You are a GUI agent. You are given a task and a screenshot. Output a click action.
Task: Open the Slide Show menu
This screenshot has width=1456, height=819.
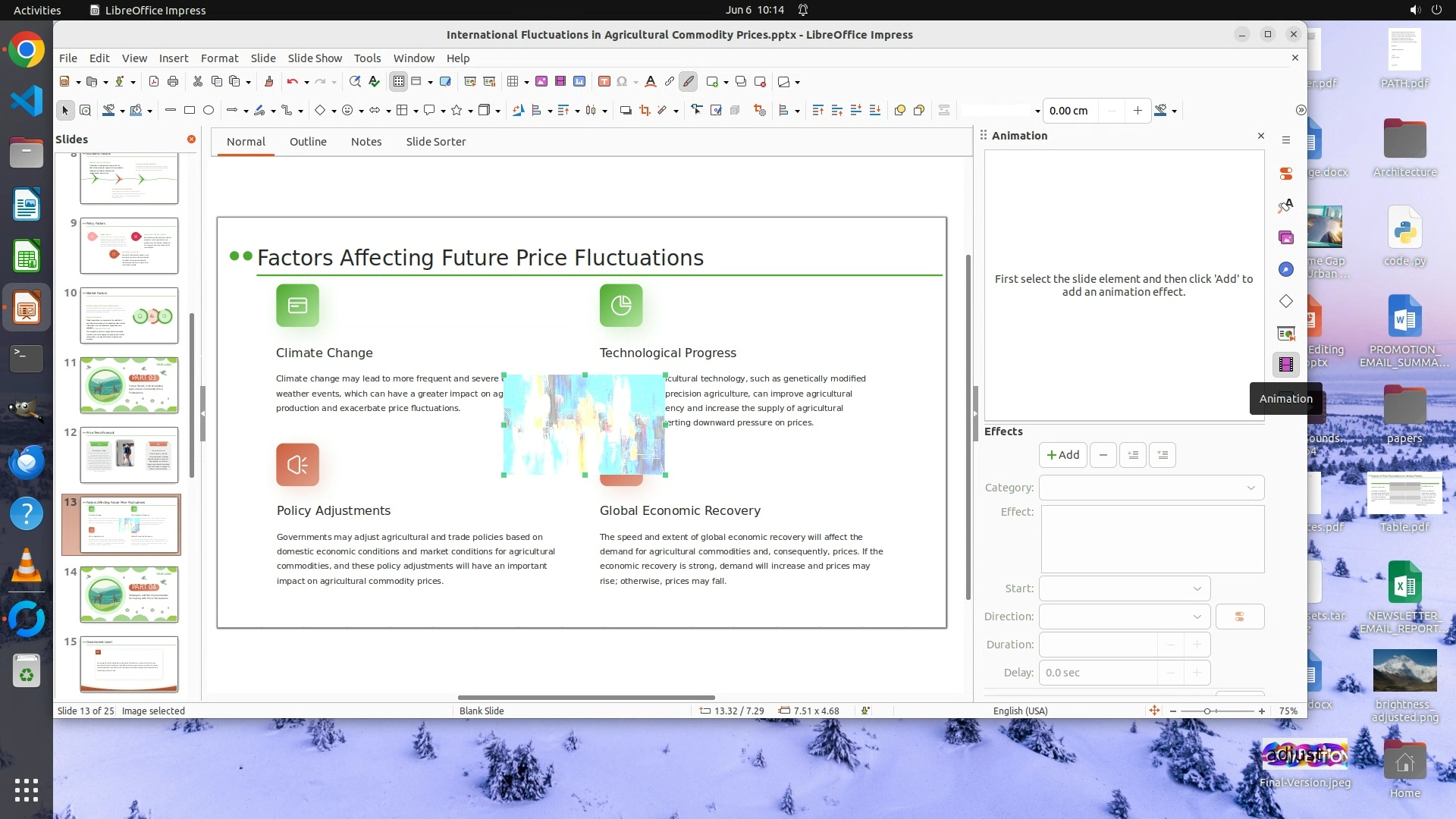315,58
